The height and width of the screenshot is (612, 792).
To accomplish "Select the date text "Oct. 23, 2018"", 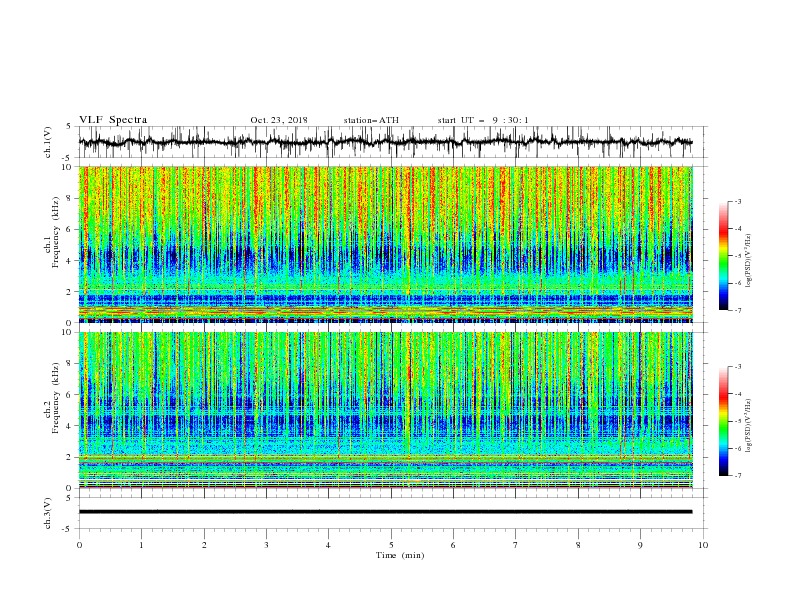I will [x=279, y=120].
